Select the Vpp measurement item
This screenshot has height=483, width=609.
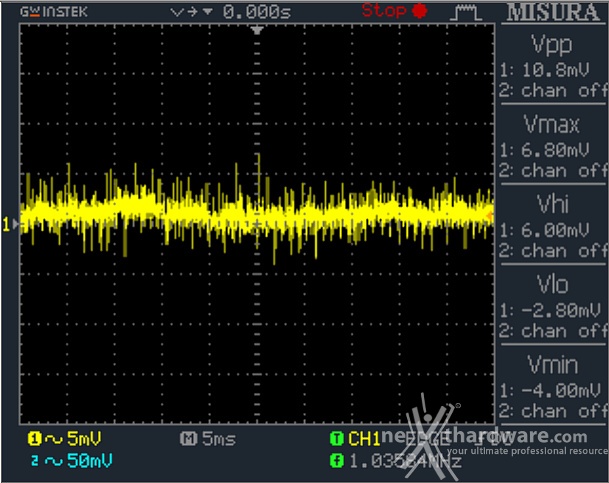pos(552,44)
